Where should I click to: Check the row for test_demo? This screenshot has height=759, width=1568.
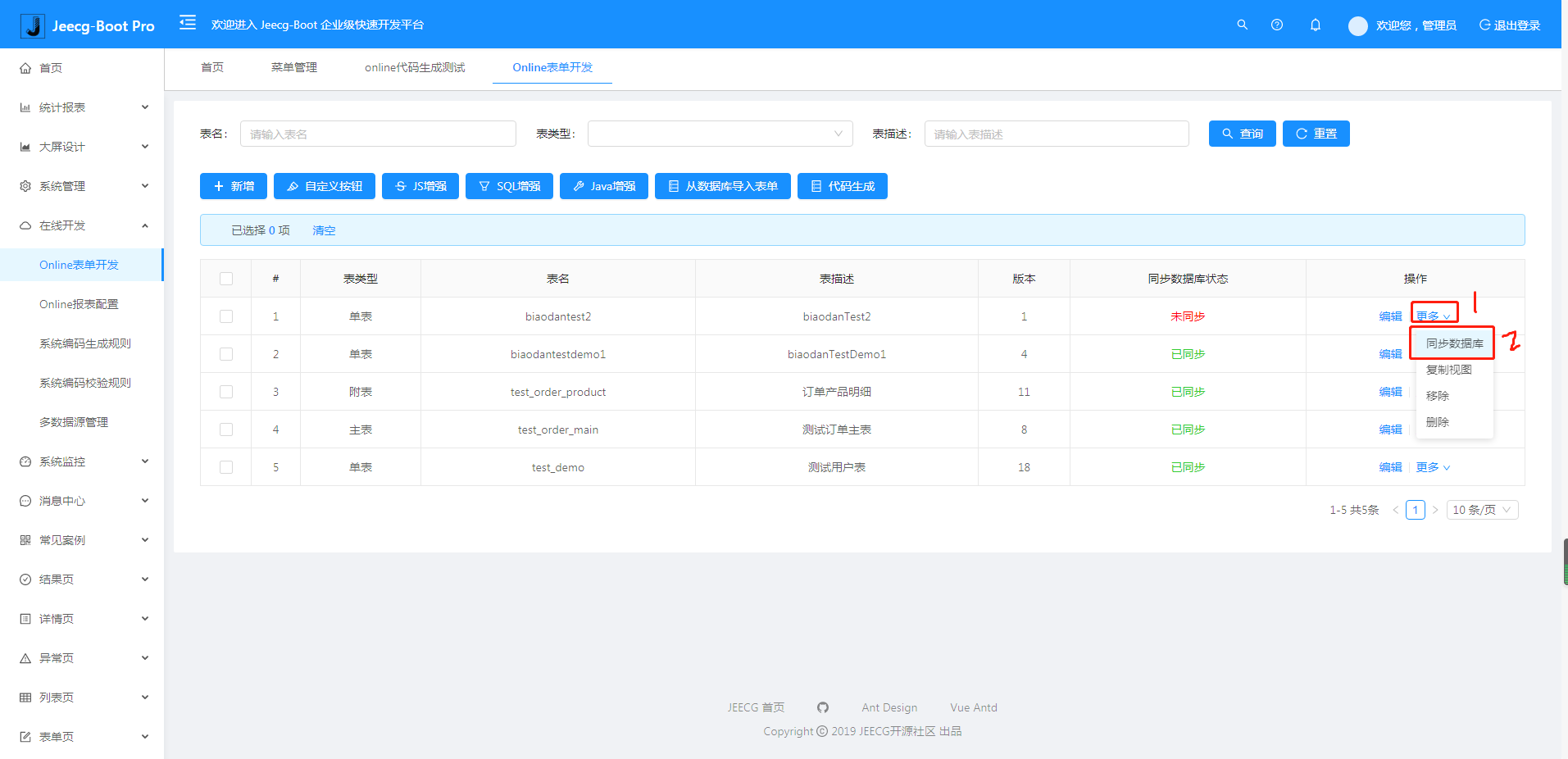coord(226,467)
